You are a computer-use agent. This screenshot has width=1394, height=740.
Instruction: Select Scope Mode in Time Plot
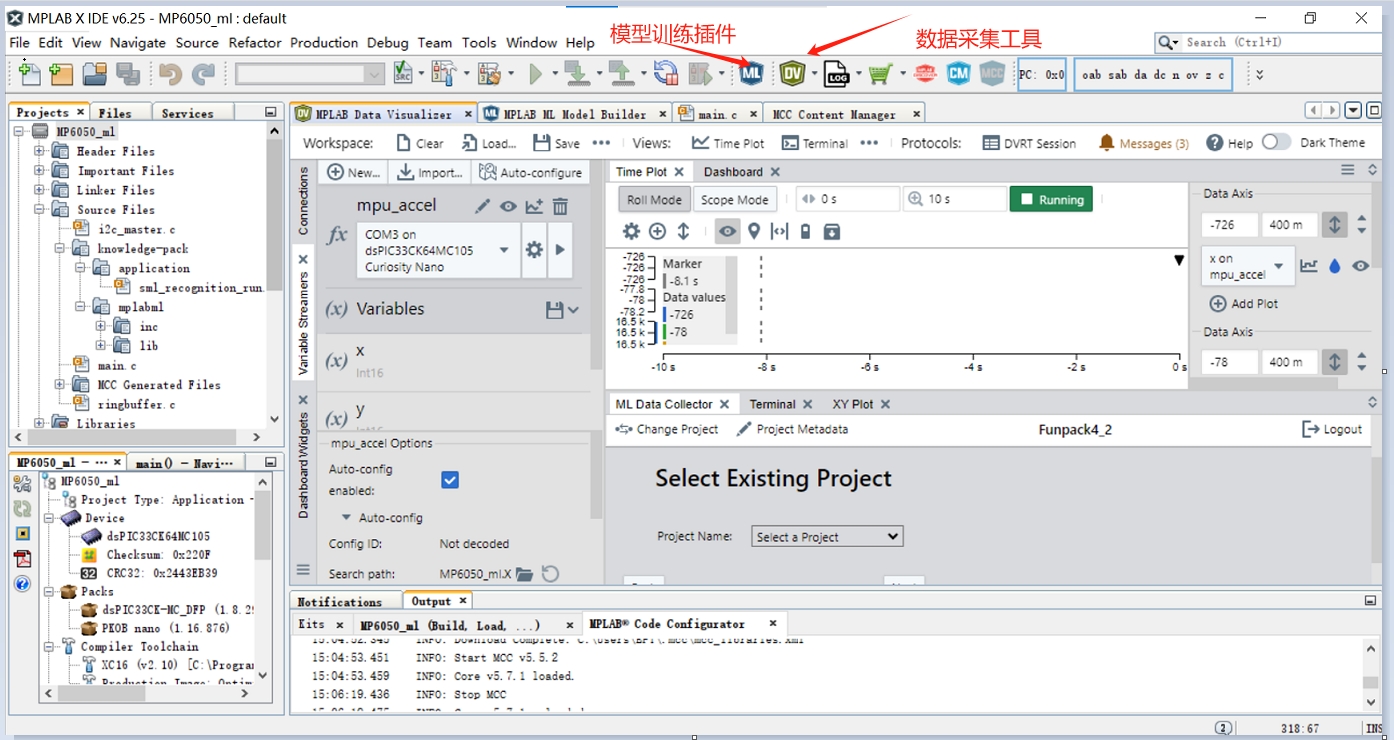pyautogui.click(x=735, y=199)
